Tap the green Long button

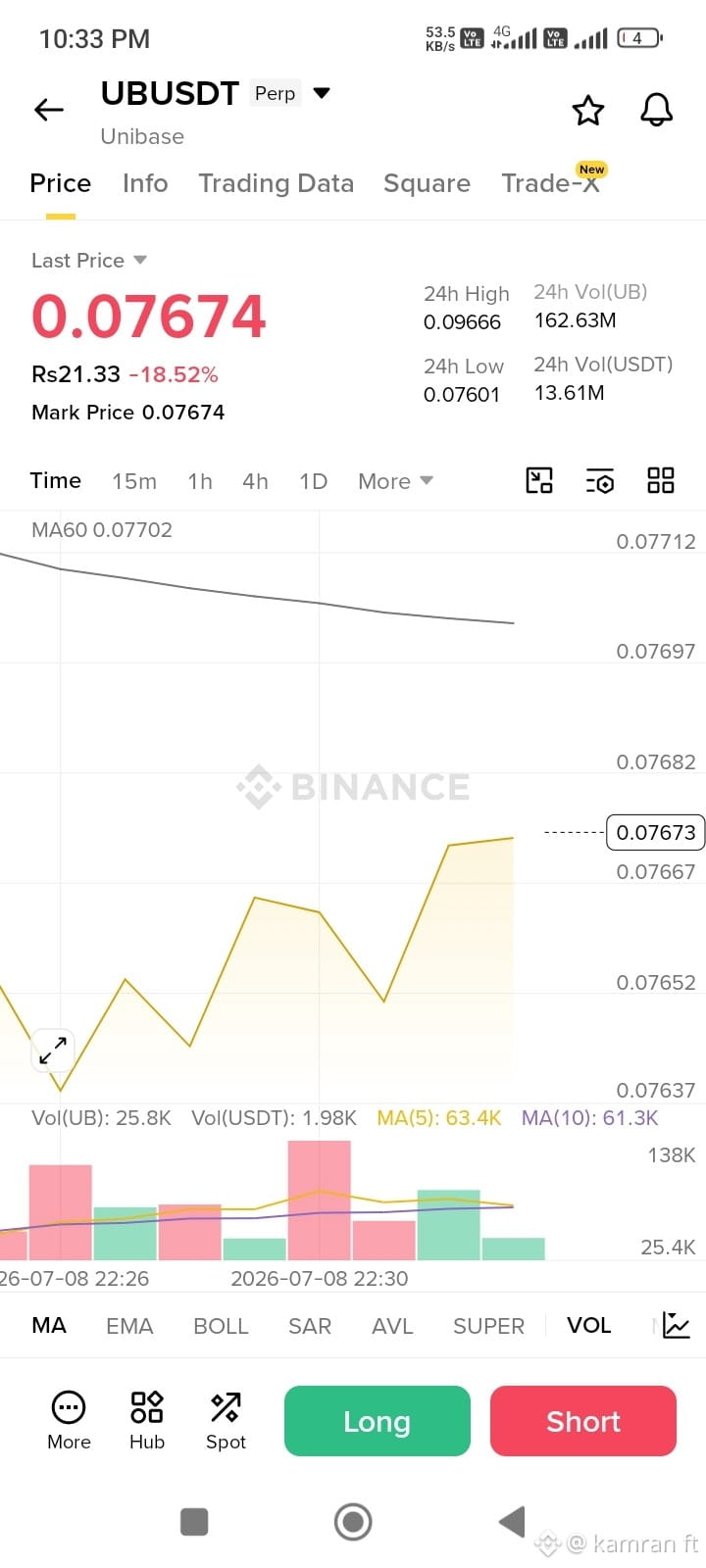(378, 1421)
